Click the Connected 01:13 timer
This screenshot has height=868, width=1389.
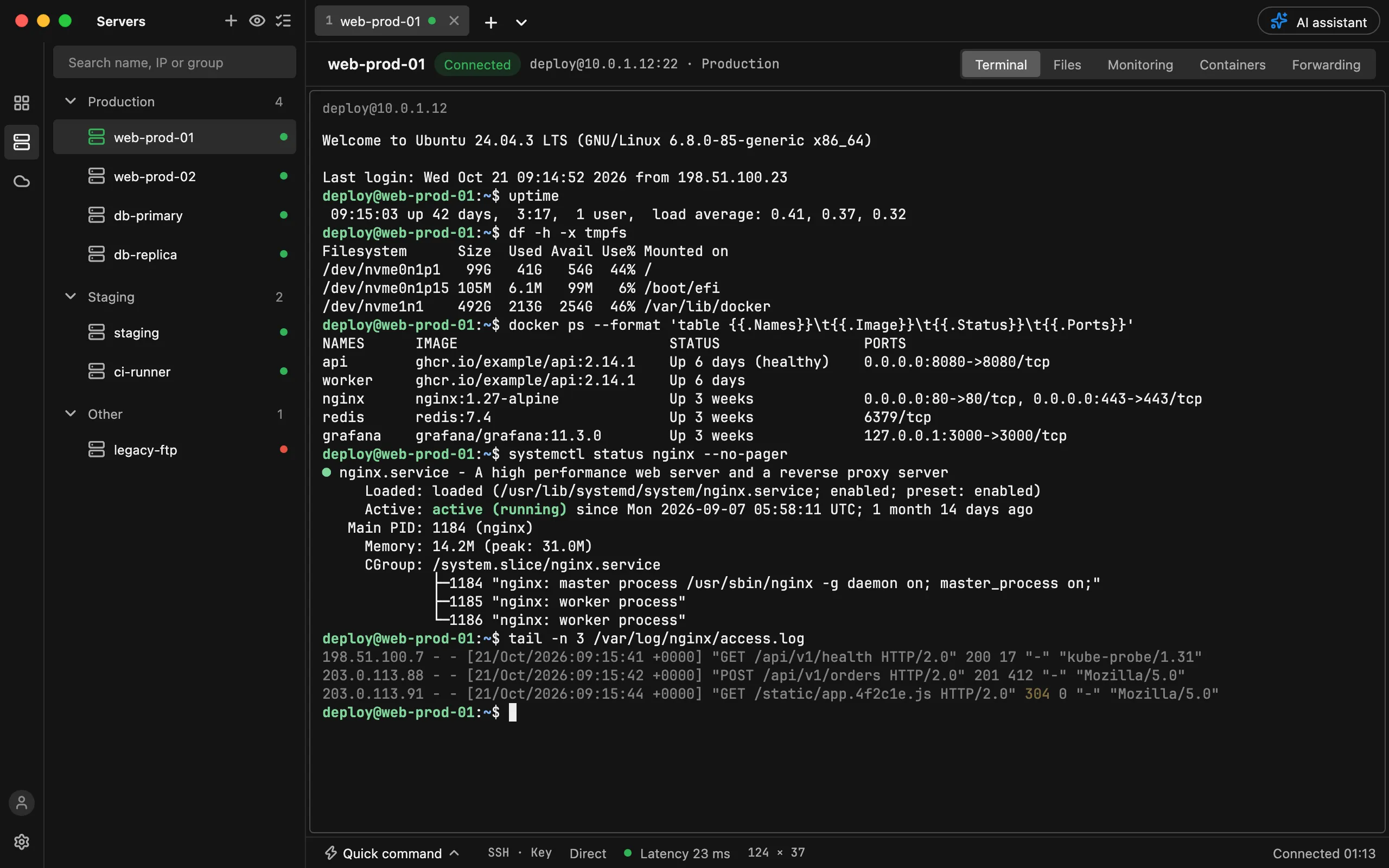(x=1323, y=853)
